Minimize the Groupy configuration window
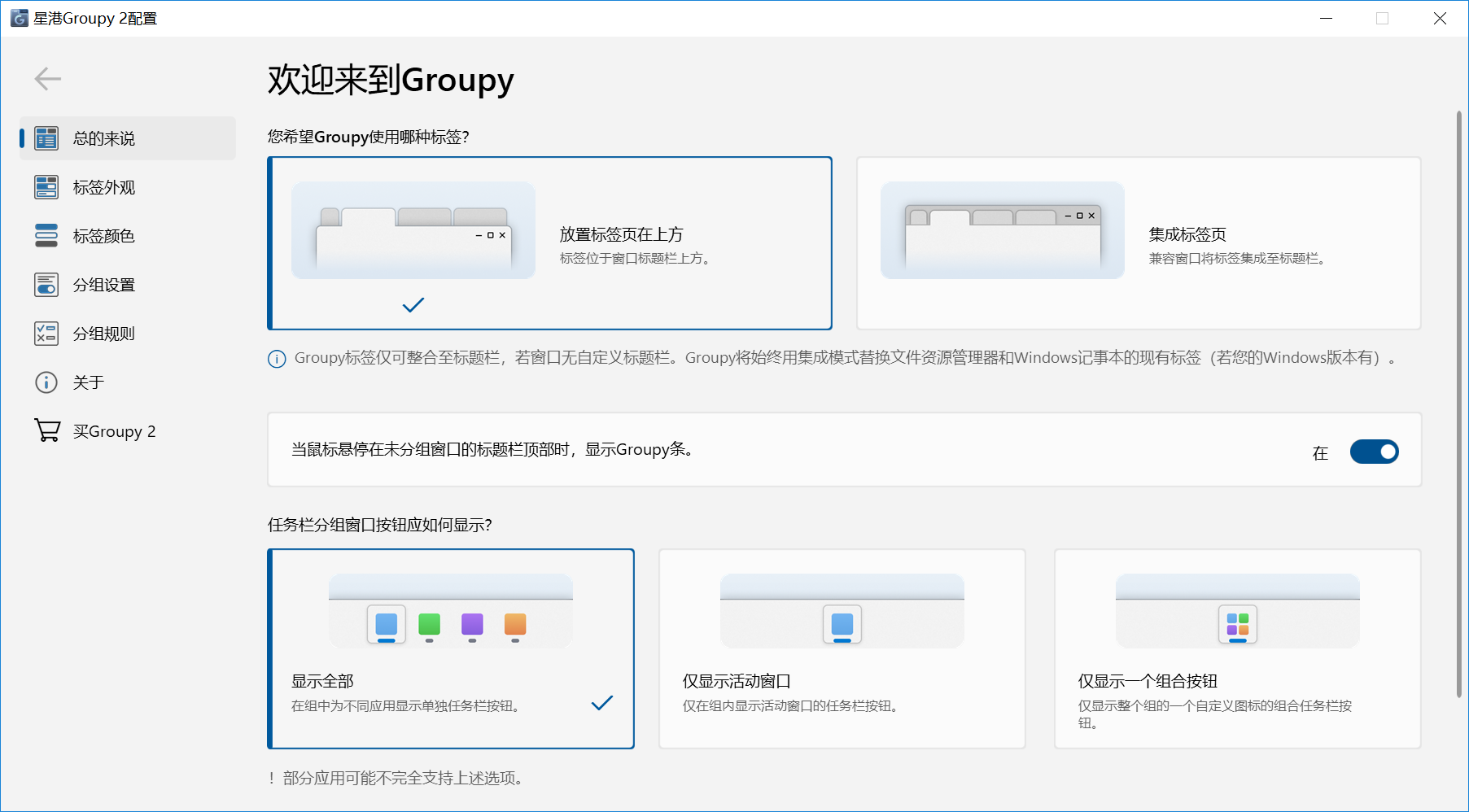 click(x=1327, y=18)
